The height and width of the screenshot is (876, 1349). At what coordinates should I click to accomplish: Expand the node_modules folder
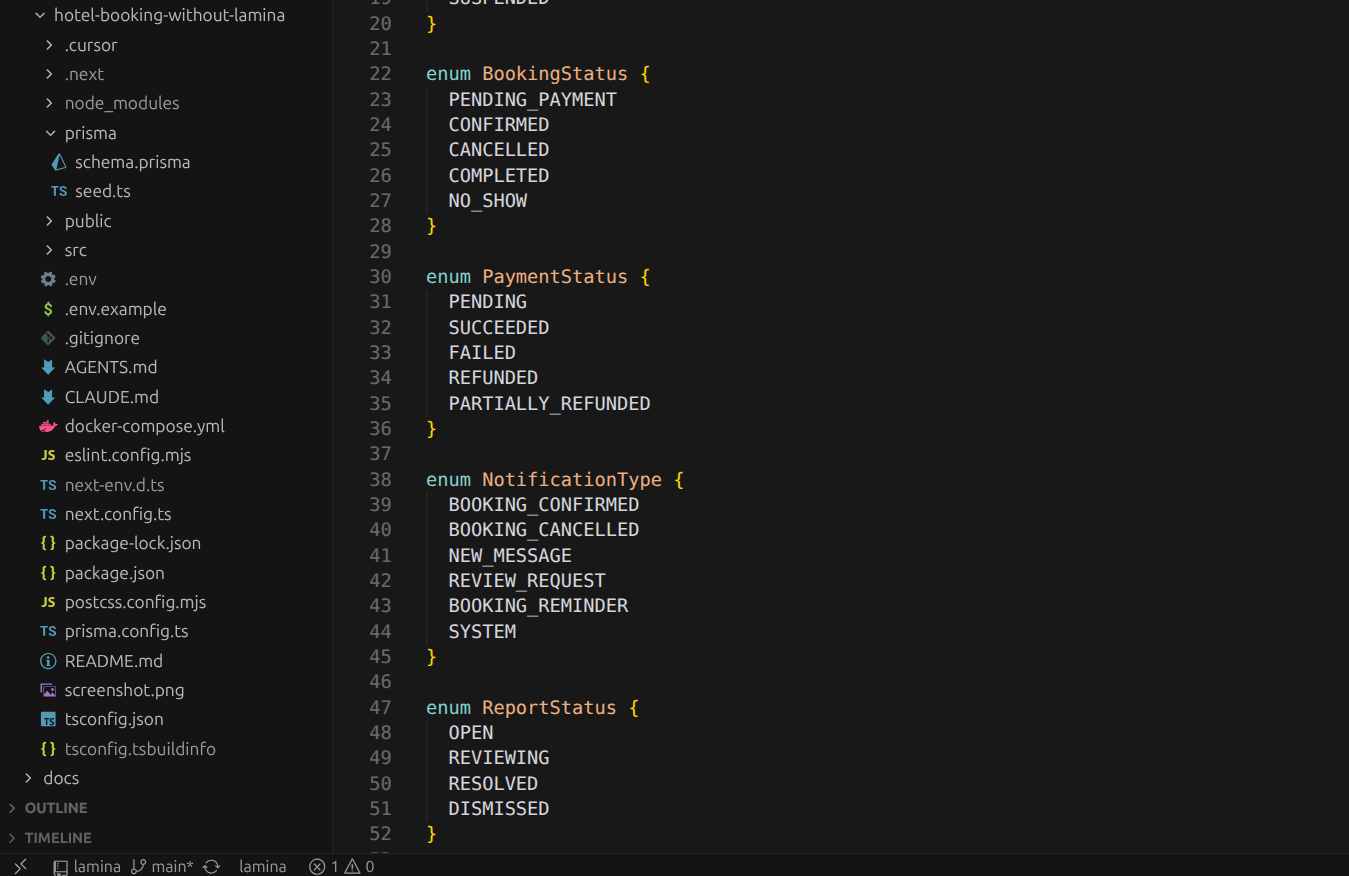tap(50, 103)
